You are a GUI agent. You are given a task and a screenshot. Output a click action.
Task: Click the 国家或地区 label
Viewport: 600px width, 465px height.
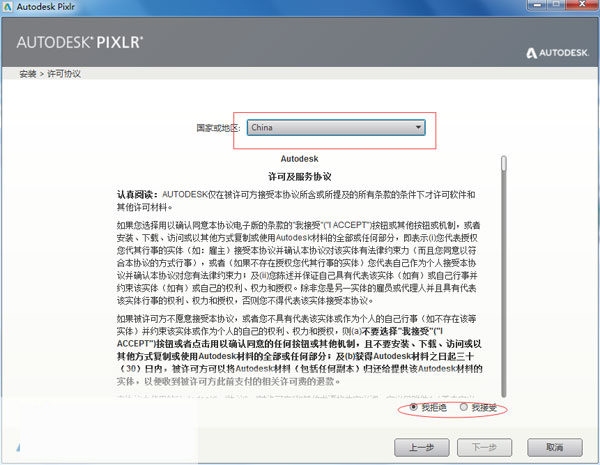click(218, 128)
